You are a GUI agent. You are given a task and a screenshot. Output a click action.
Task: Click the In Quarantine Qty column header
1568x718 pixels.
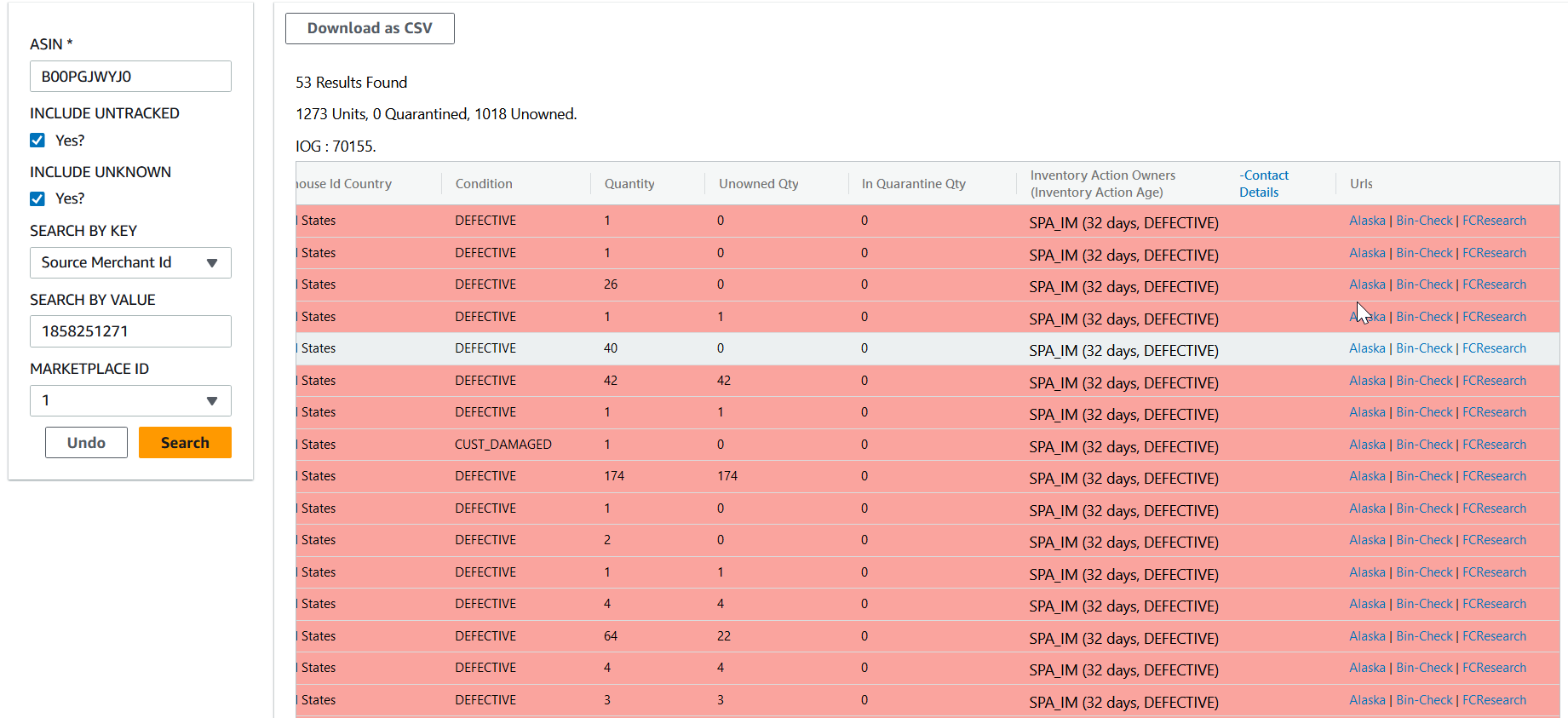coord(913,184)
